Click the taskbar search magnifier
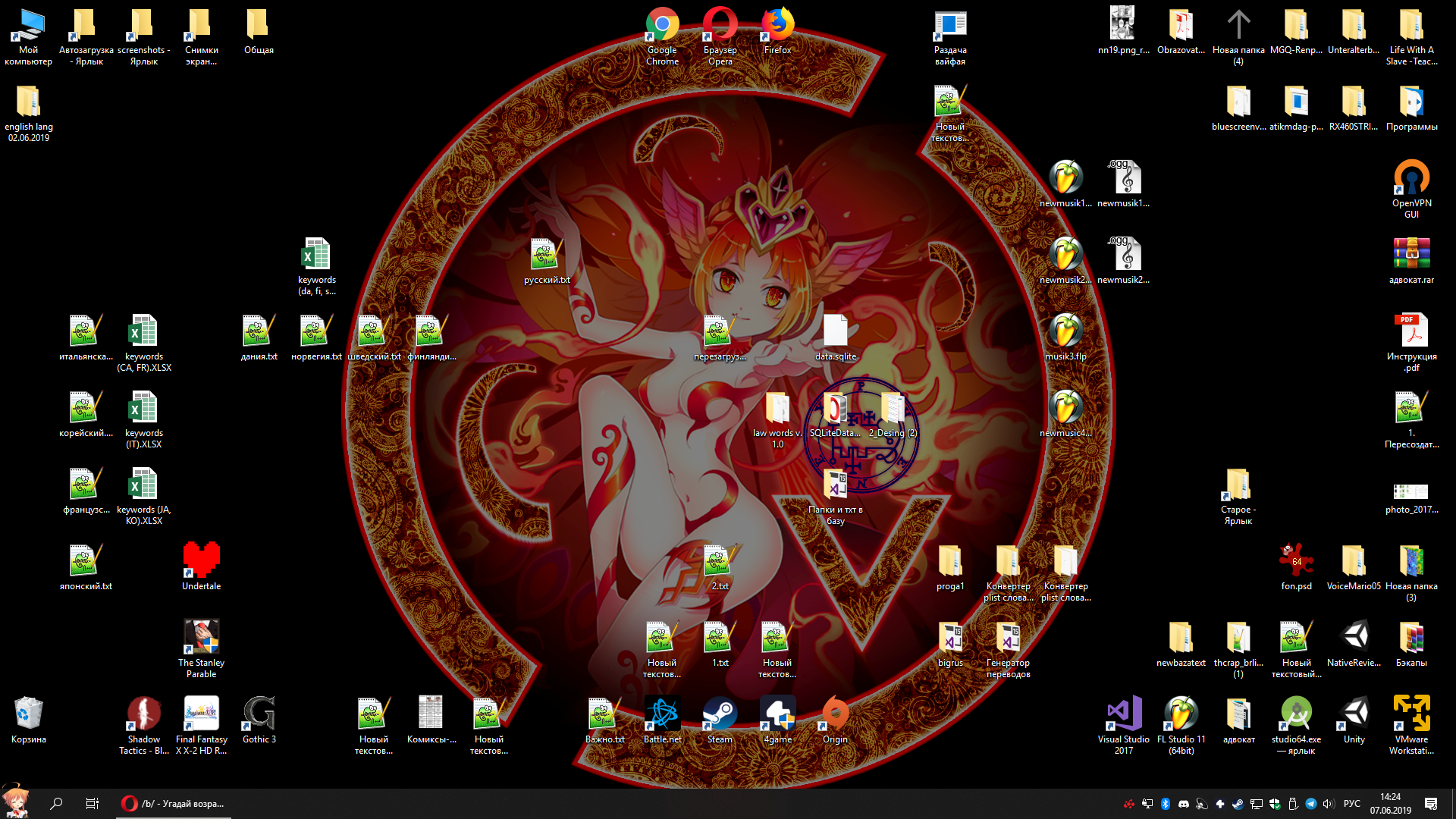The image size is (1456, 819). coord(56,804)
